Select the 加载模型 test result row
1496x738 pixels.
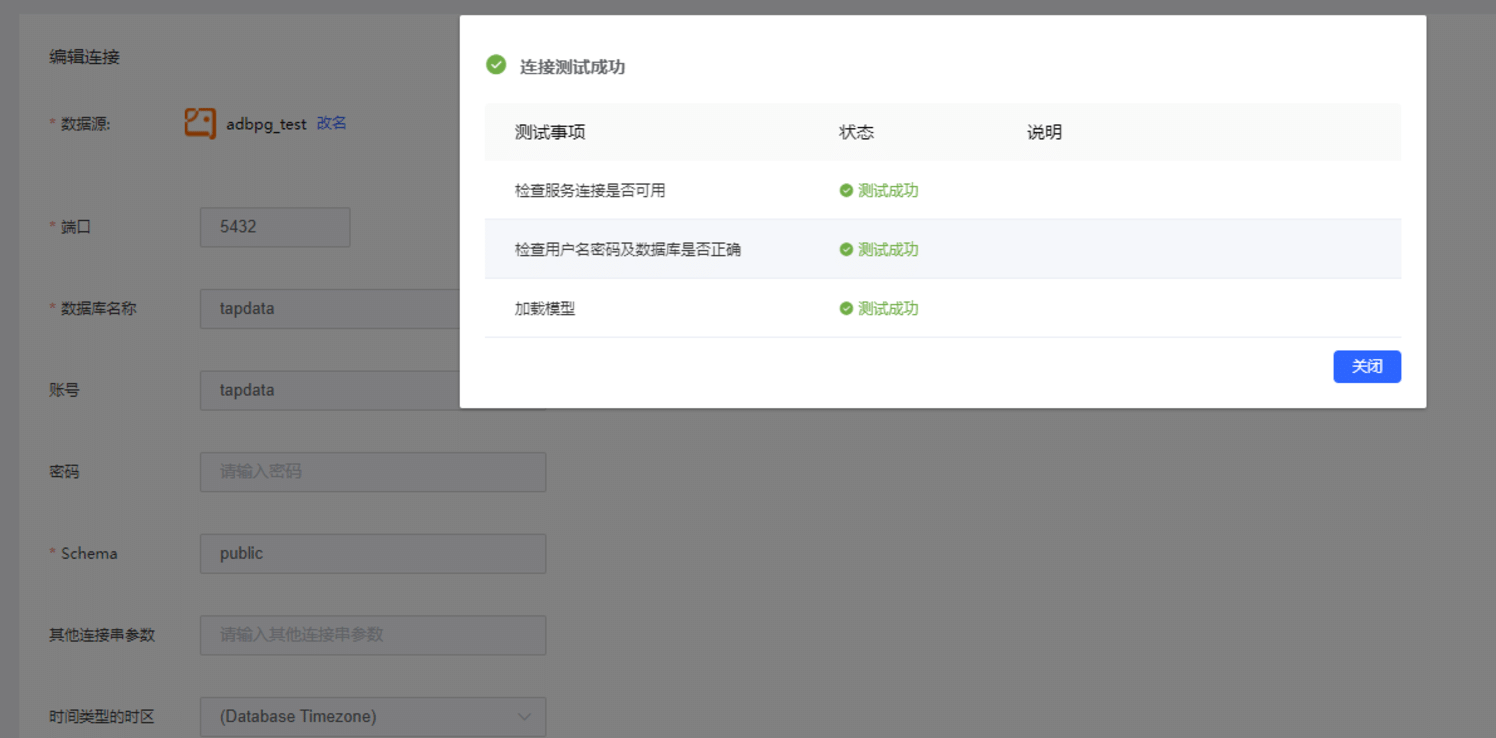[x=943, y=308]
